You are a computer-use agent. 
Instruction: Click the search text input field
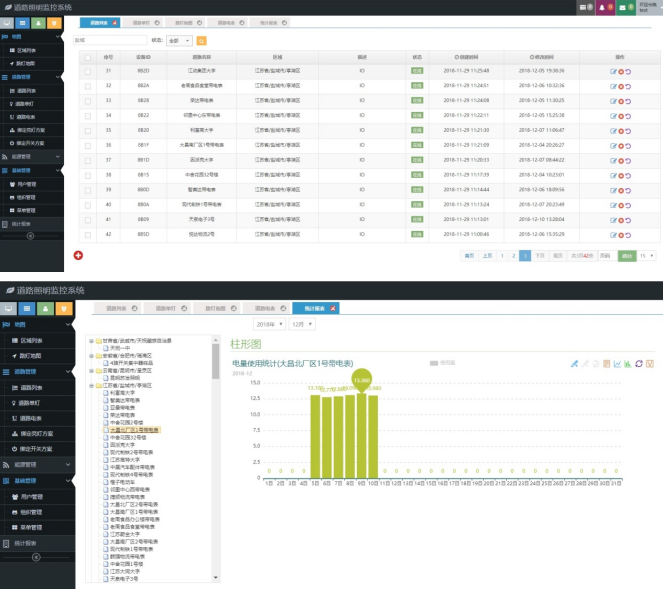[x=108, y=40]
